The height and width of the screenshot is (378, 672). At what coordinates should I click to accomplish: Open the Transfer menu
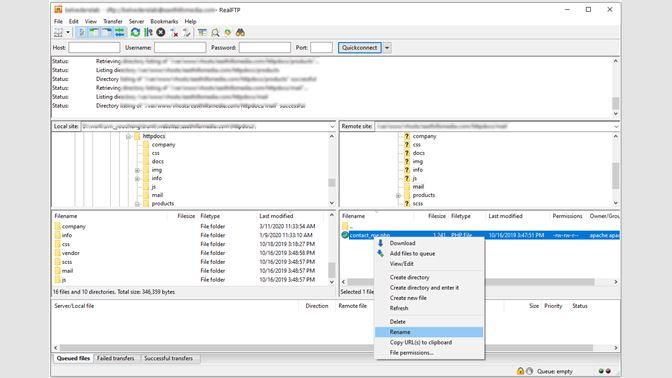point(113,21)
